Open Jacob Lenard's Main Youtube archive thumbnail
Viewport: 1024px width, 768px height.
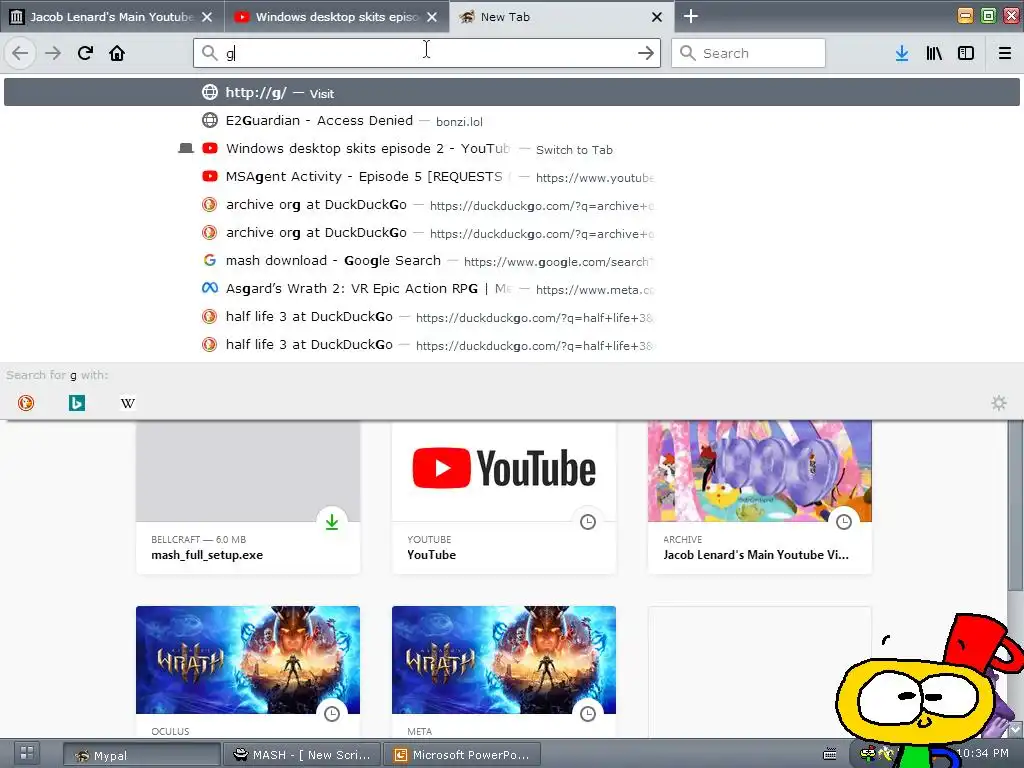coord(760,471)
